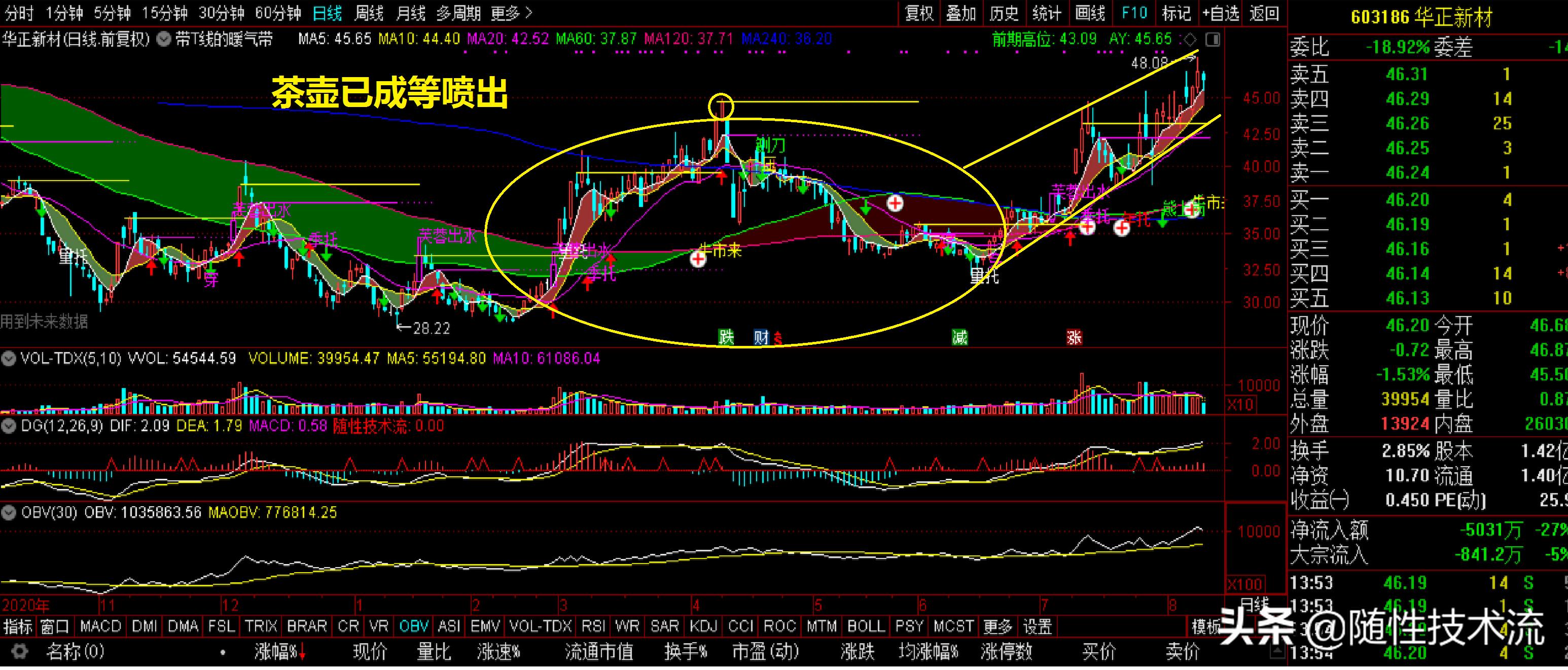Switch to 周线 weekly period tab
Image resolution: width=1568 pixels, height=670 pixels.
click(x=369, y=13)
